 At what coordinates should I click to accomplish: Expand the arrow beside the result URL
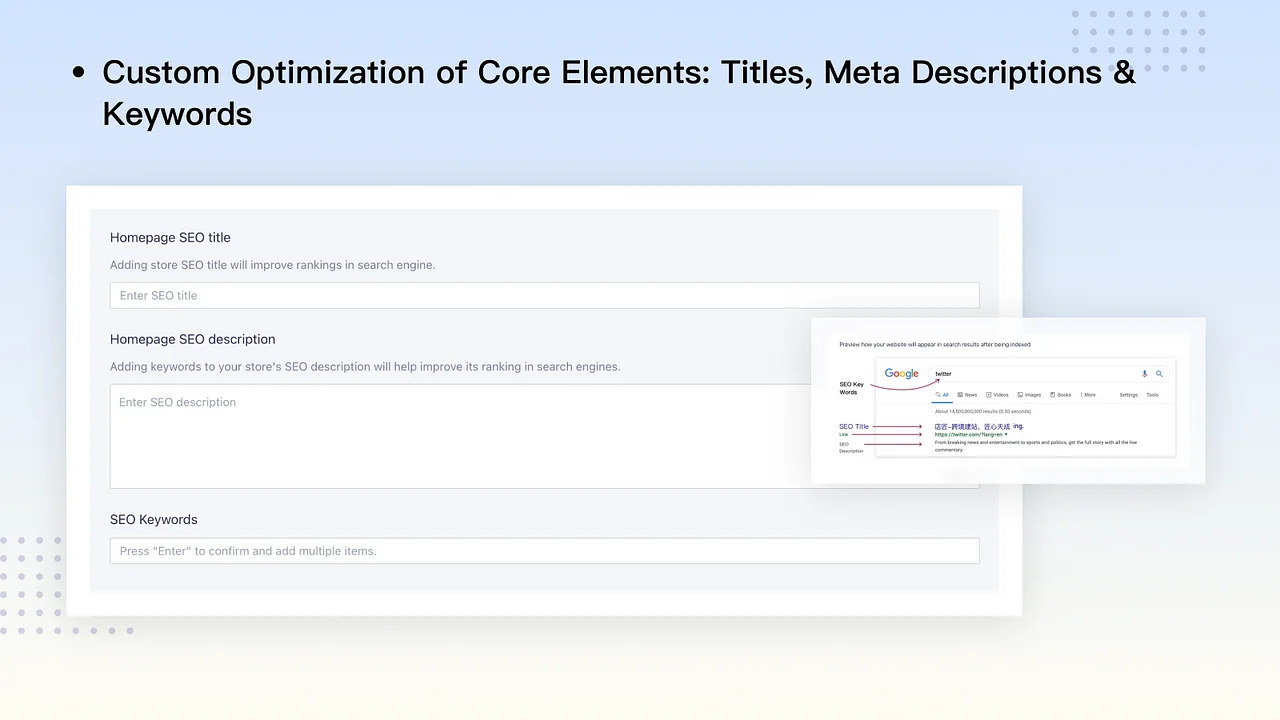(x=1007, y=435)
